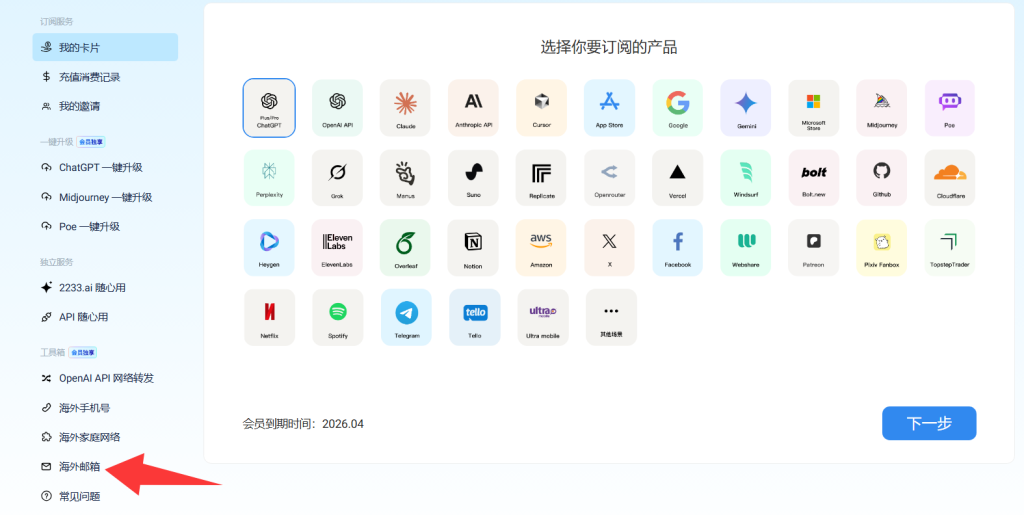Choose the Netflix product card
The image size is (1024, 515).
(x=269, y=317)
